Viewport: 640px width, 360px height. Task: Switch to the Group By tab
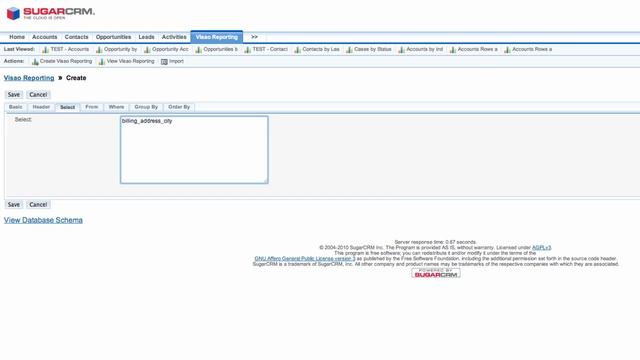(x=146, y=107)
